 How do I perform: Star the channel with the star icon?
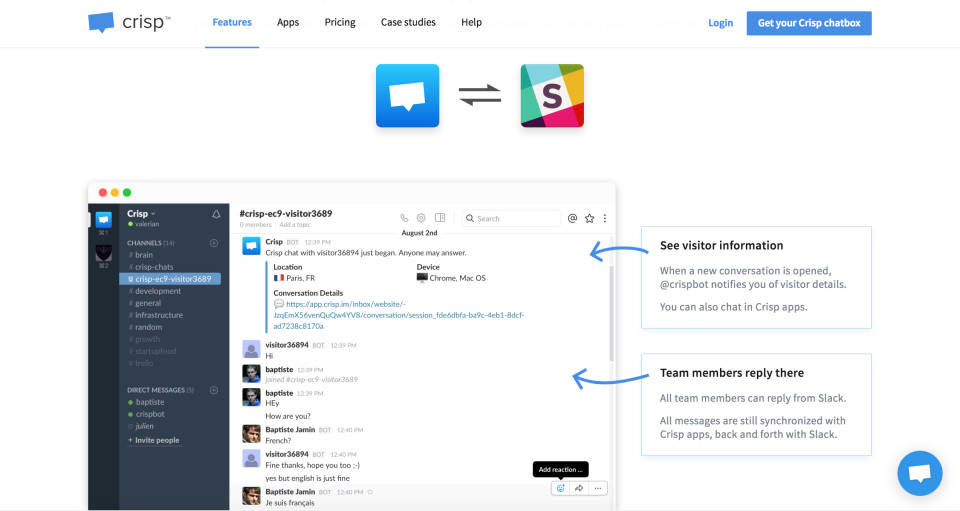589,218
